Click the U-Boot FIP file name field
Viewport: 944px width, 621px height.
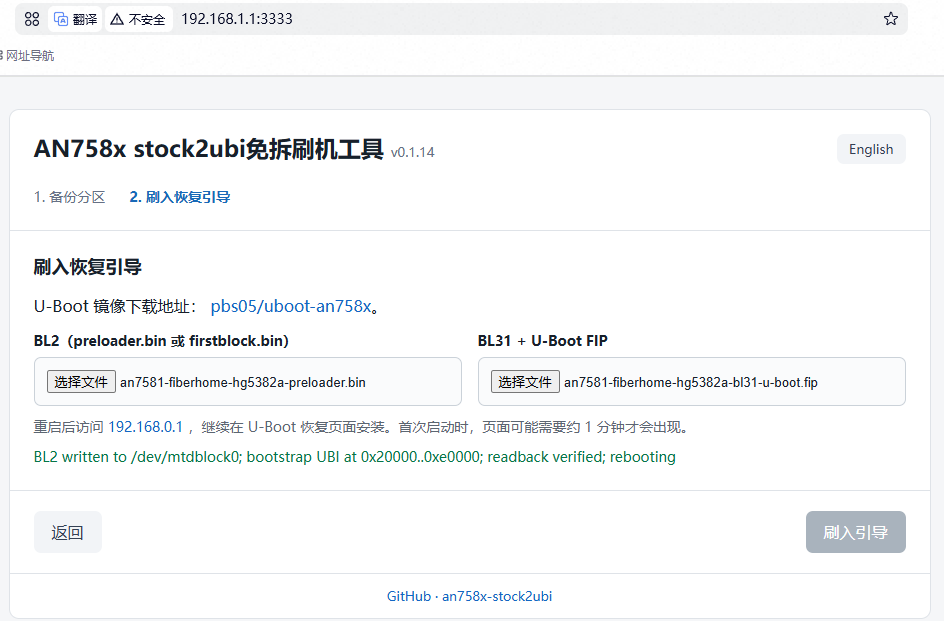pos(692,381)
